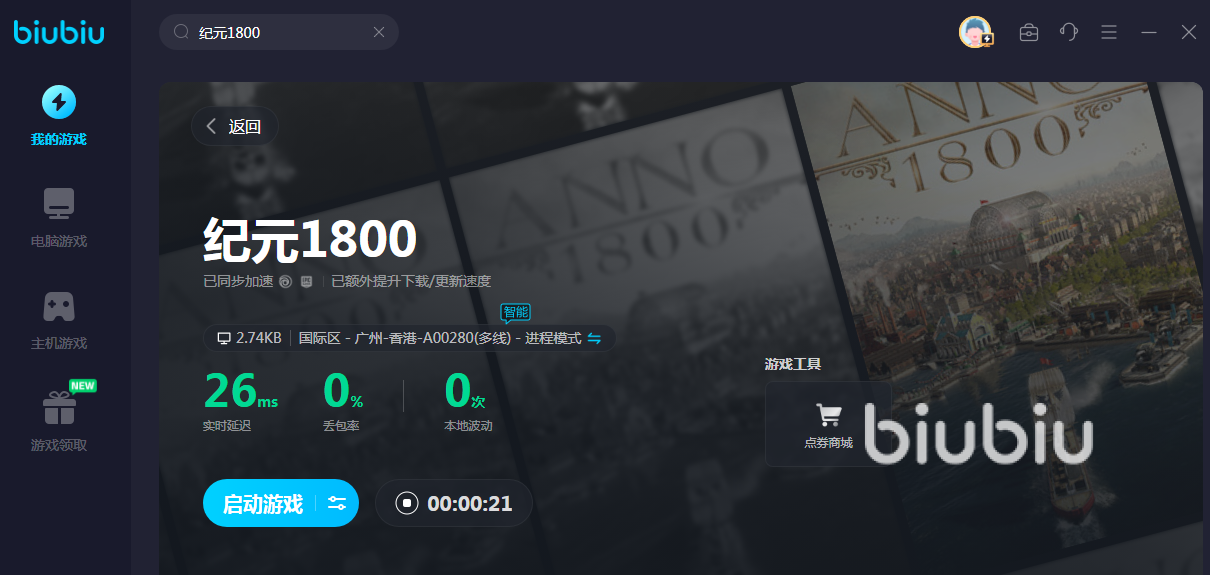Click the 智能 mode badge
The height and width of the screenshot is (575, 1210).
[x=515, y=312]
